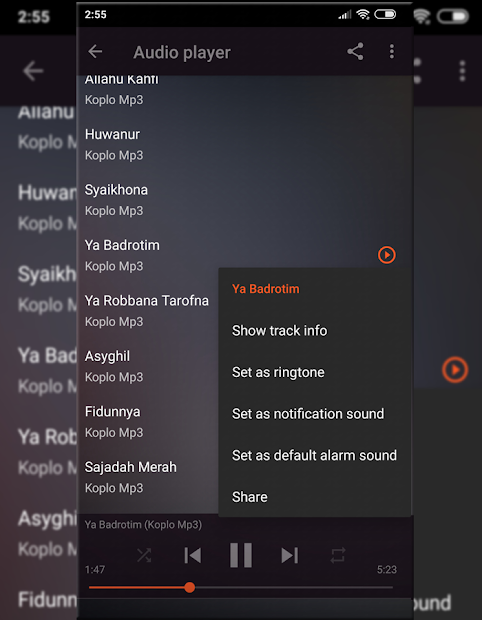Skip to the previous track
The height and width of the screenshot is (620, 482).
193,555
